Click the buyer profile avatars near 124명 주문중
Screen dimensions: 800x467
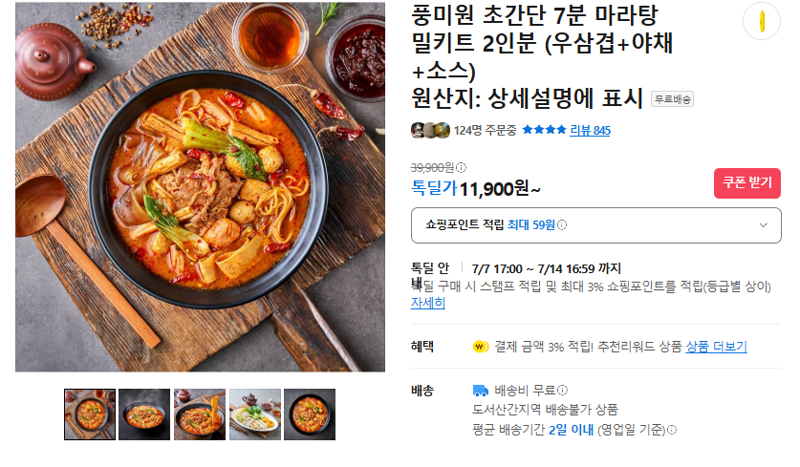point(430,130)
